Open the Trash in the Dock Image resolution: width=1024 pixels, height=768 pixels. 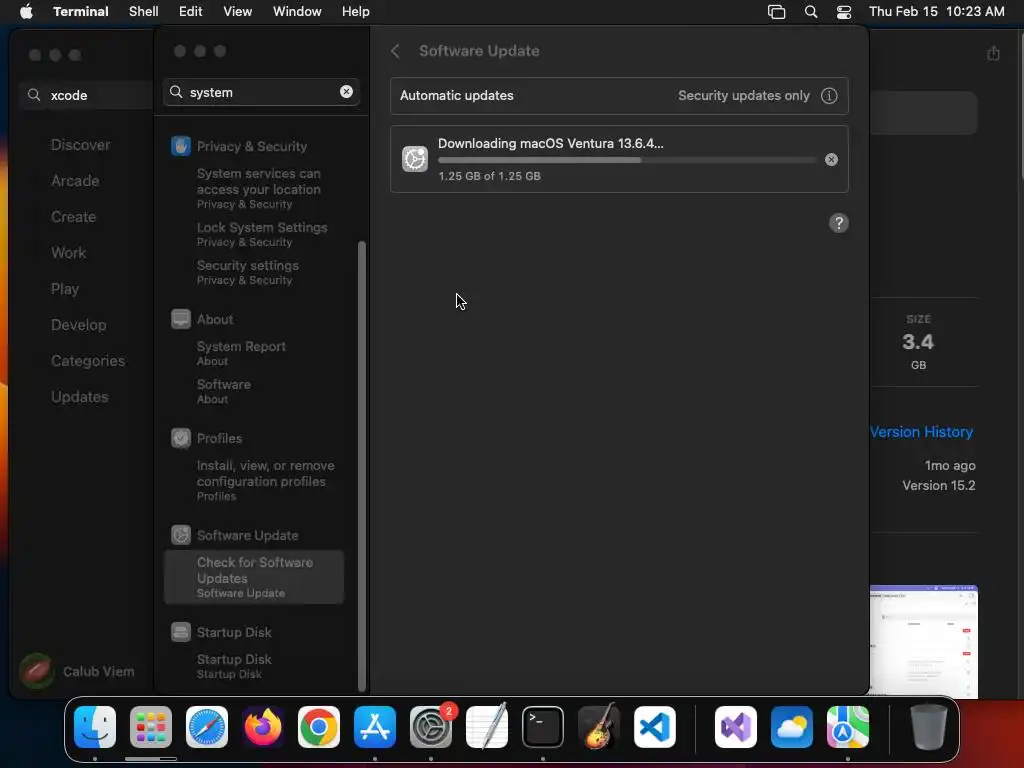click(929, 727)
